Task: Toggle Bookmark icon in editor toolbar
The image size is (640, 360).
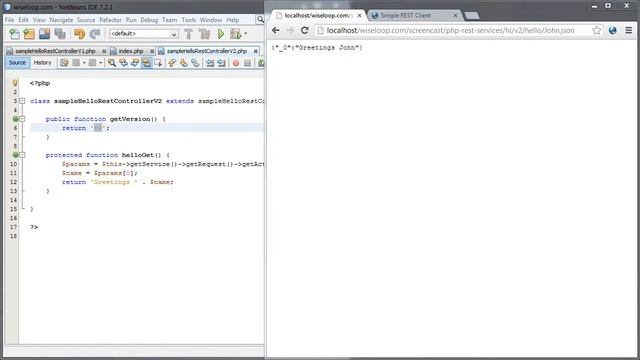Action: (x=195, y=63)
